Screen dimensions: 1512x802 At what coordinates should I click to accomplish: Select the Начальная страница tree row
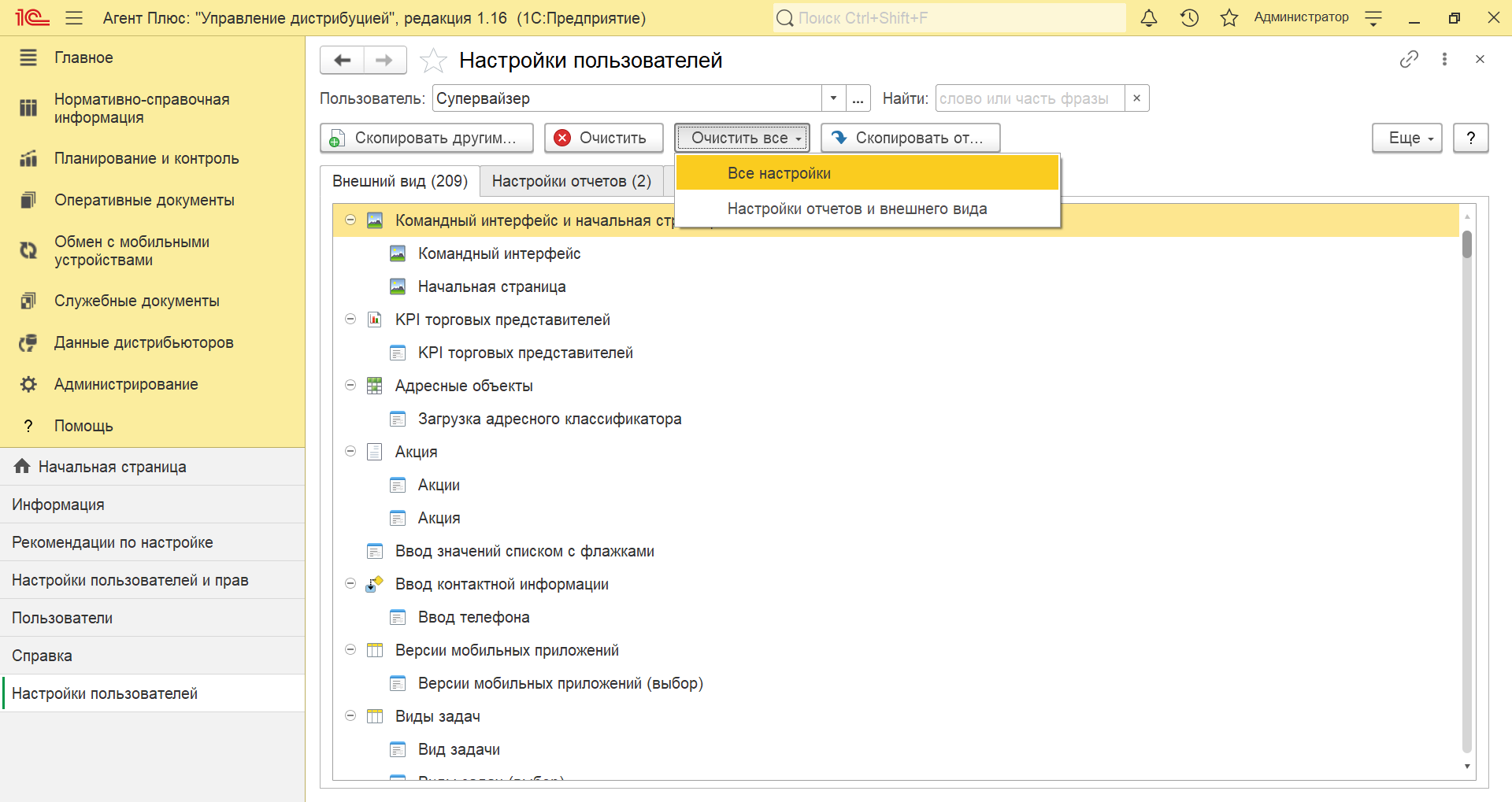896,286
